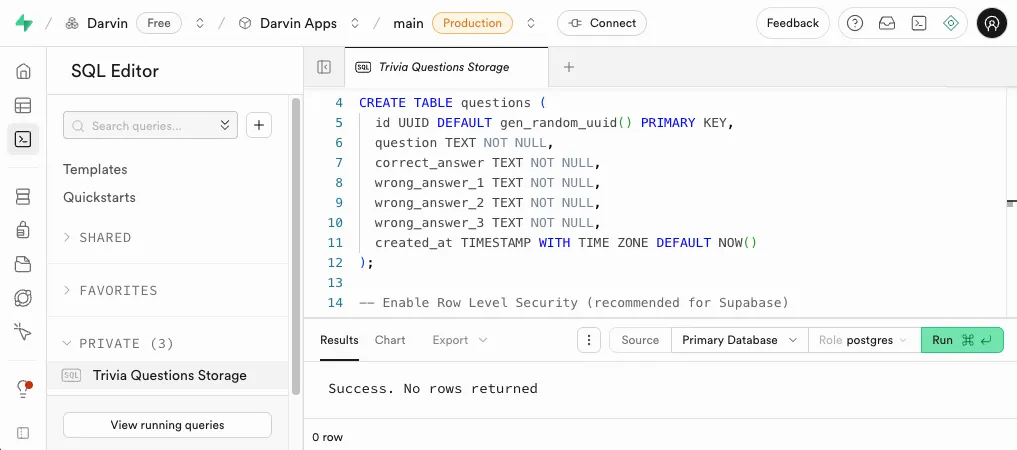
Task: Open the user account avatar
Action: pos(992,23)
